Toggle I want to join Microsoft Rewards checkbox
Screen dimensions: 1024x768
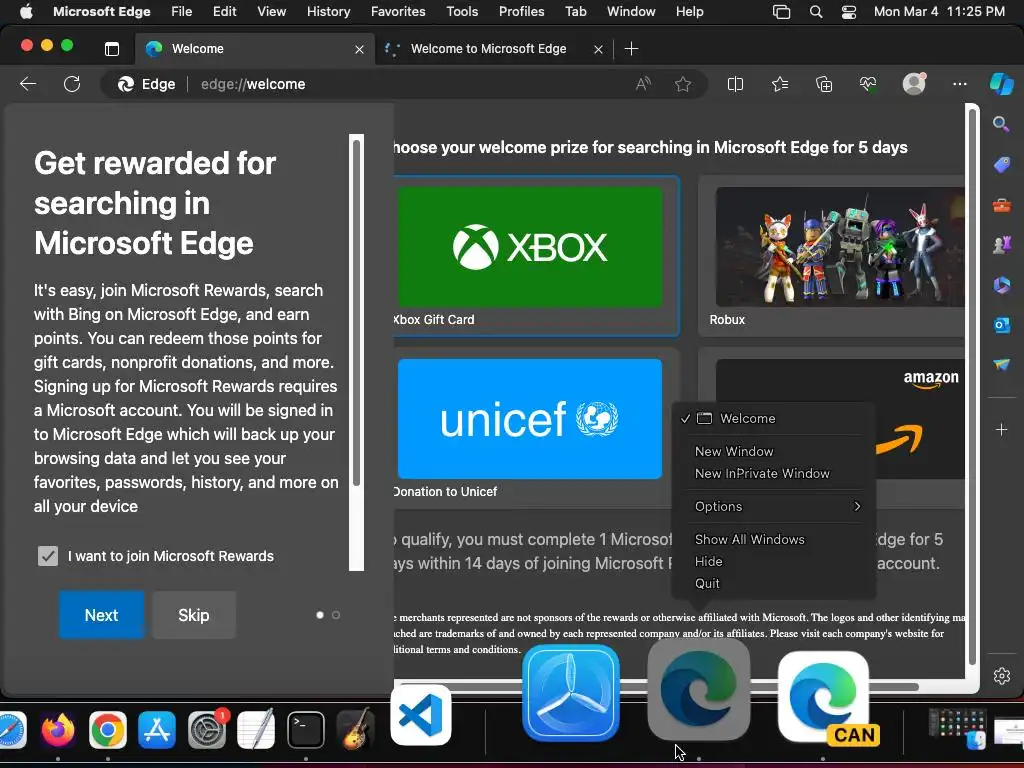pyautogui.click(x=48, y=556)
